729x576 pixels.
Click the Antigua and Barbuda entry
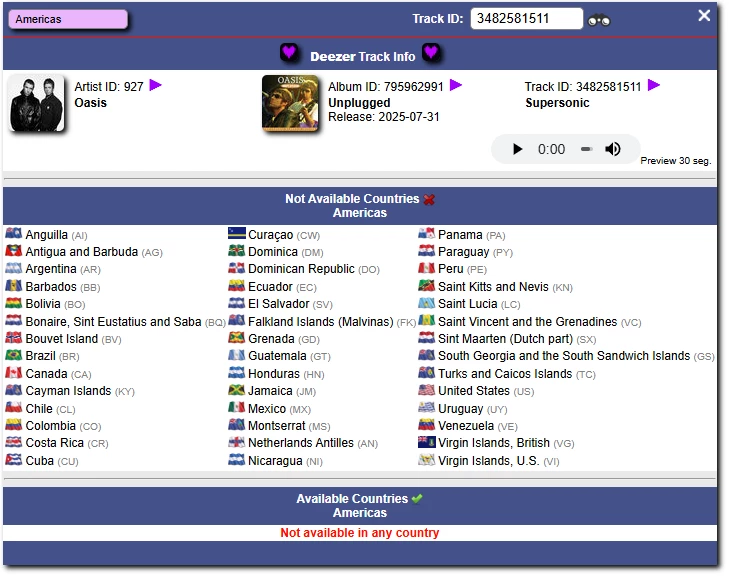pos(84,252)
